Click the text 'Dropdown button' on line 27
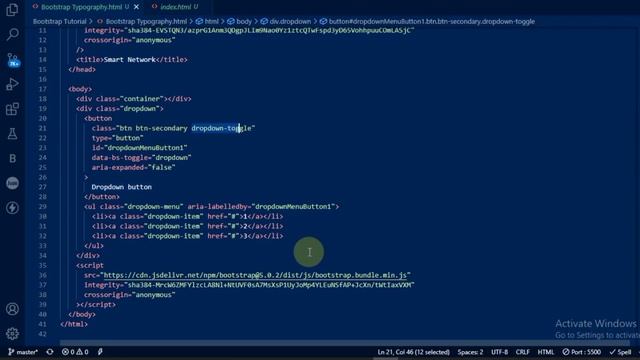 click(122, 187)
